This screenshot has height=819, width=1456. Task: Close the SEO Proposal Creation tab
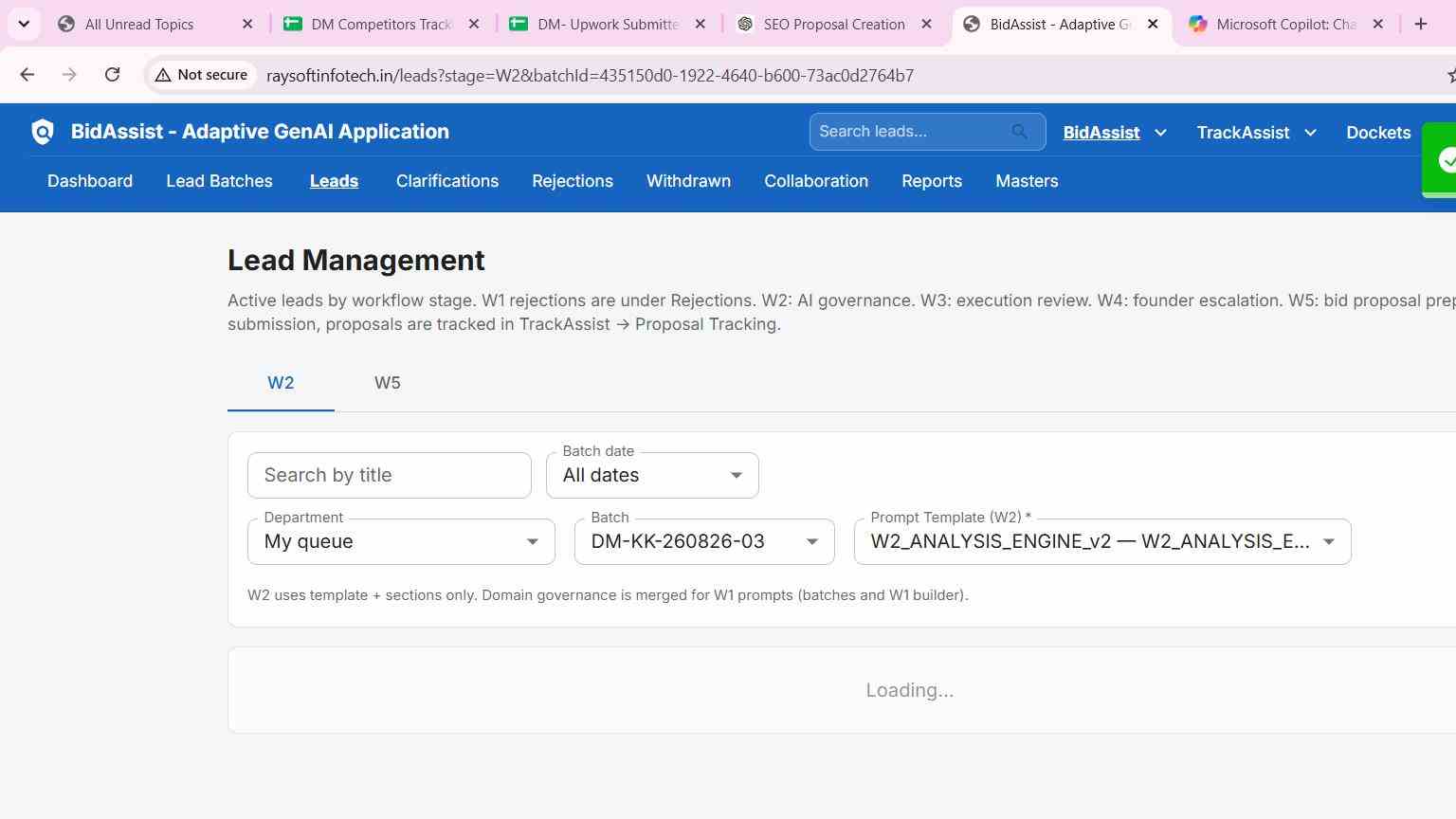[x=927, y=25]
